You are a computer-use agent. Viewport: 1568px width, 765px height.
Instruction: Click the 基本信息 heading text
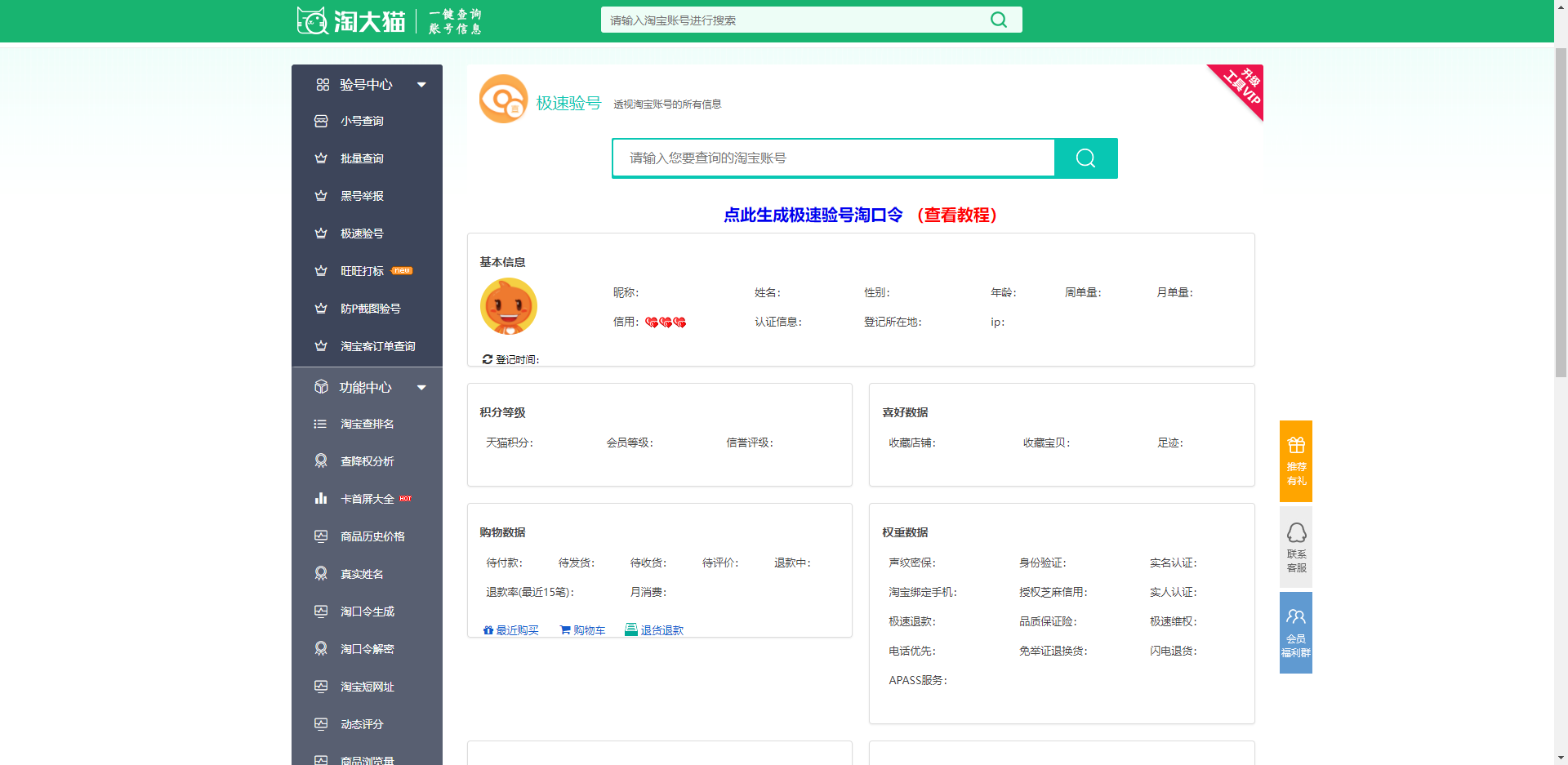pyautogui.click(x=502, y=262)
